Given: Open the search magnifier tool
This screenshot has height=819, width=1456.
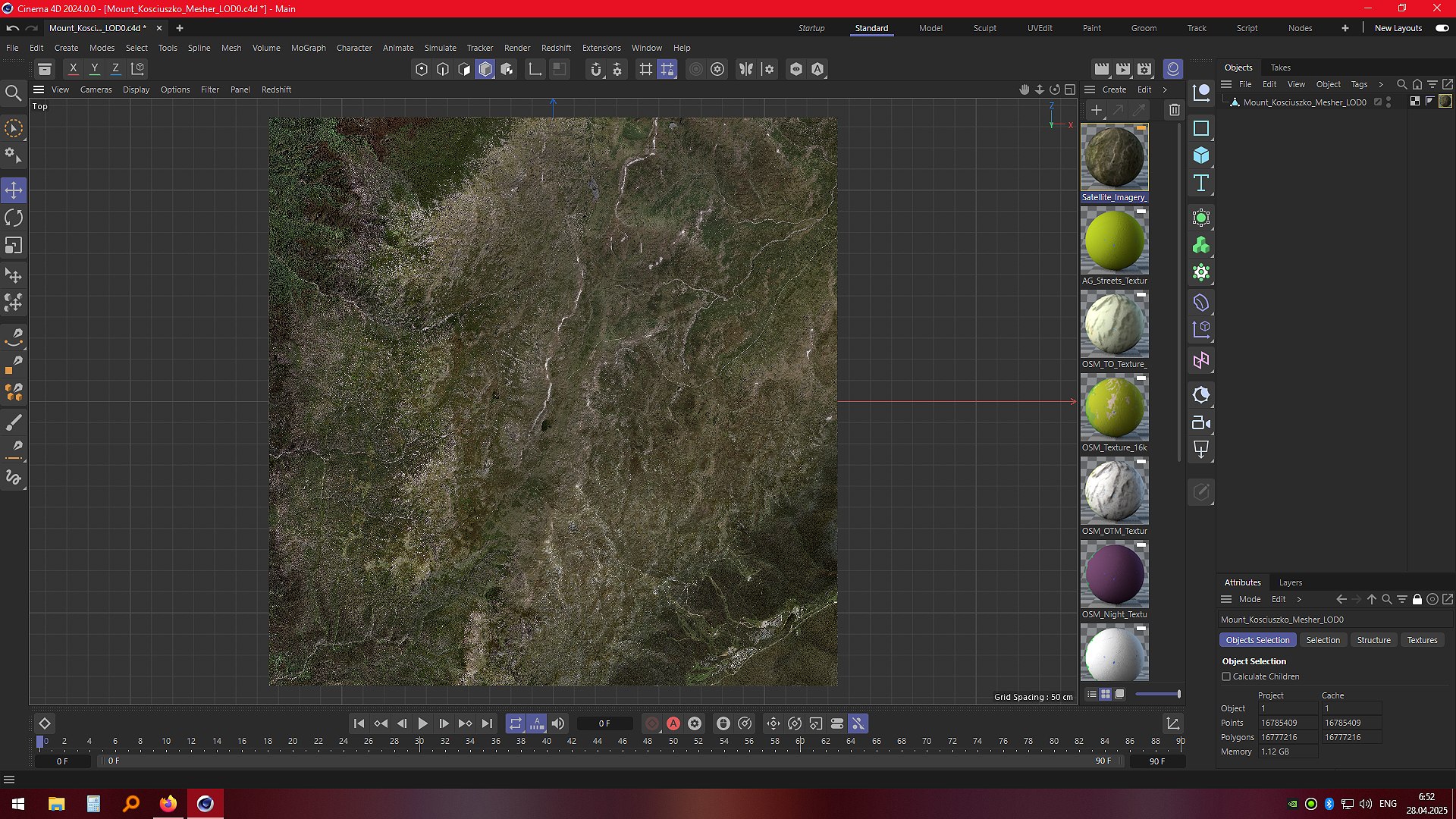Looking at the screenshot, I should point(14,93).
